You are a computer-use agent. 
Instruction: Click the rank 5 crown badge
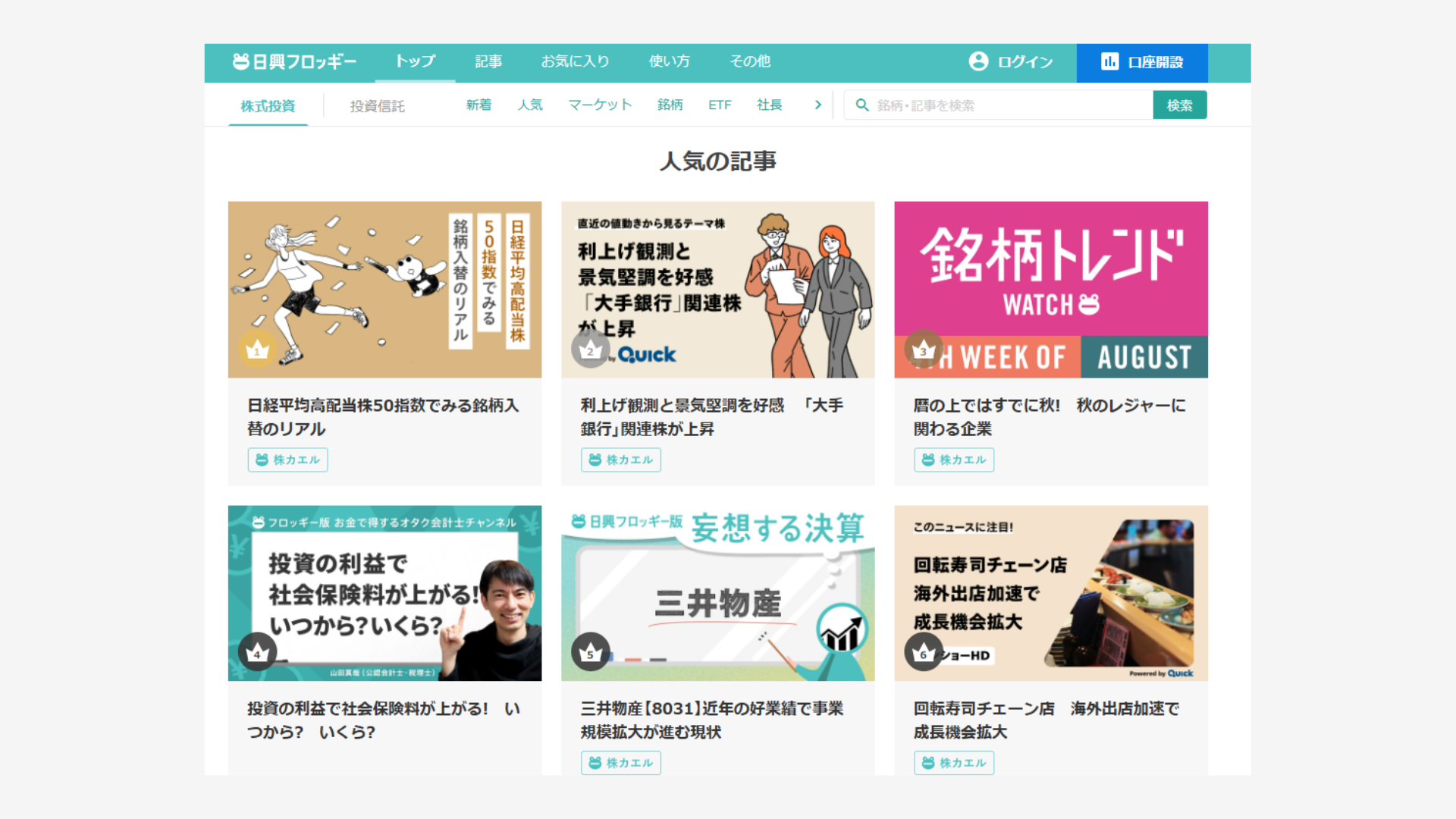click(x=590, y=652)
